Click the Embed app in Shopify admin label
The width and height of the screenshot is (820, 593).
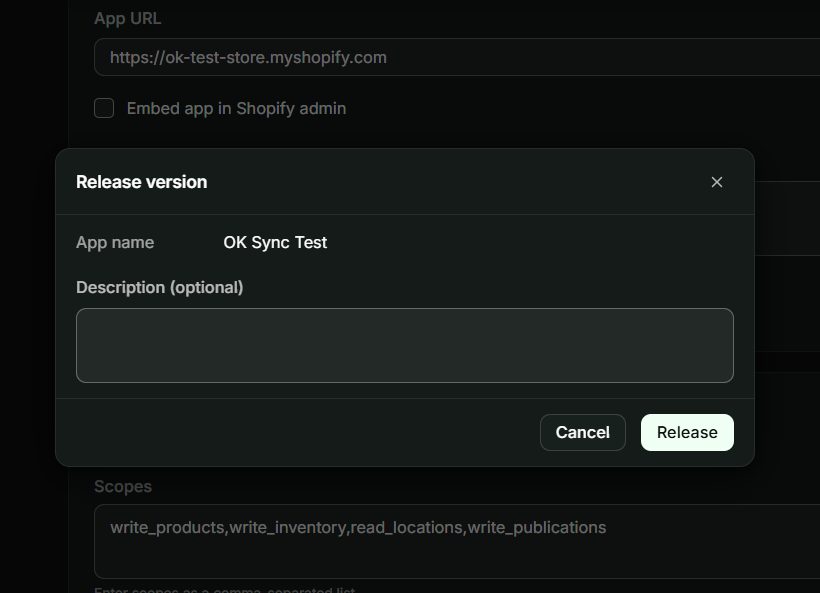tap(236, 108)
